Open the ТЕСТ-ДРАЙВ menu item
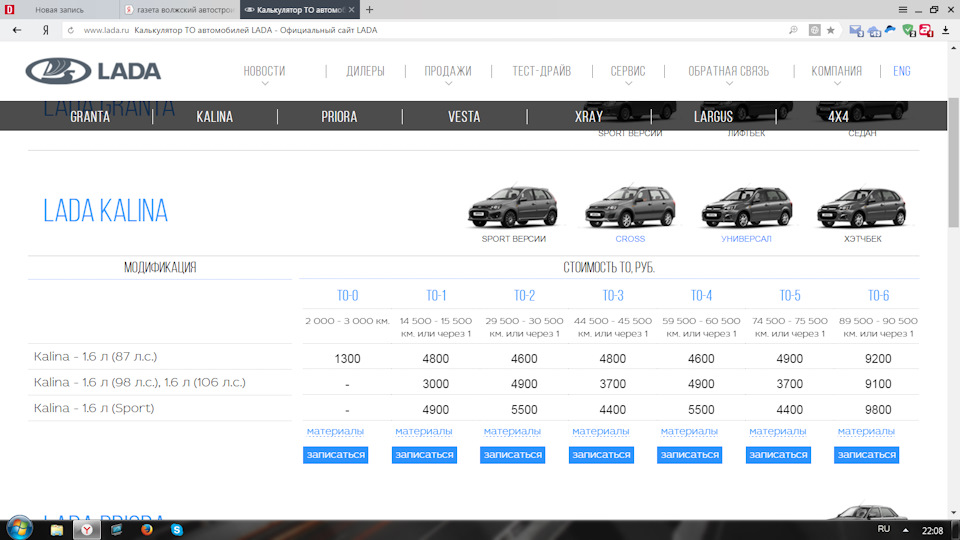This screenshot has width=960, height=540. [542, 71]
